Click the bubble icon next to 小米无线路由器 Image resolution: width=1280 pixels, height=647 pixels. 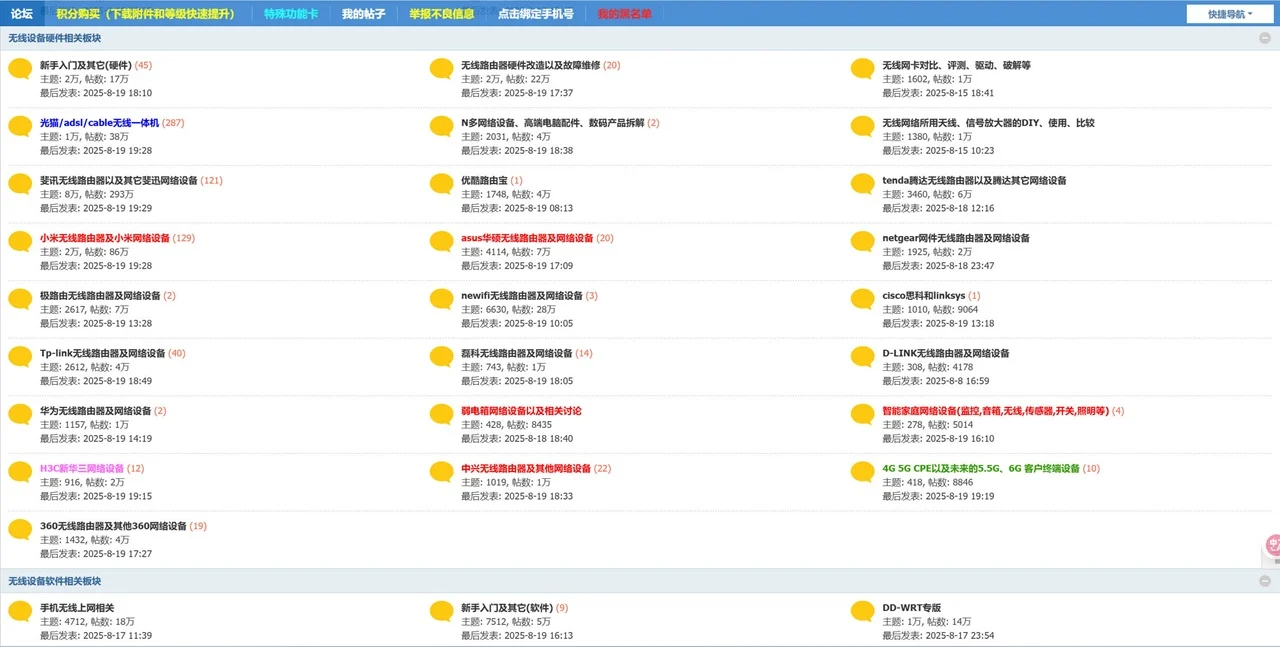coord(21,242)
